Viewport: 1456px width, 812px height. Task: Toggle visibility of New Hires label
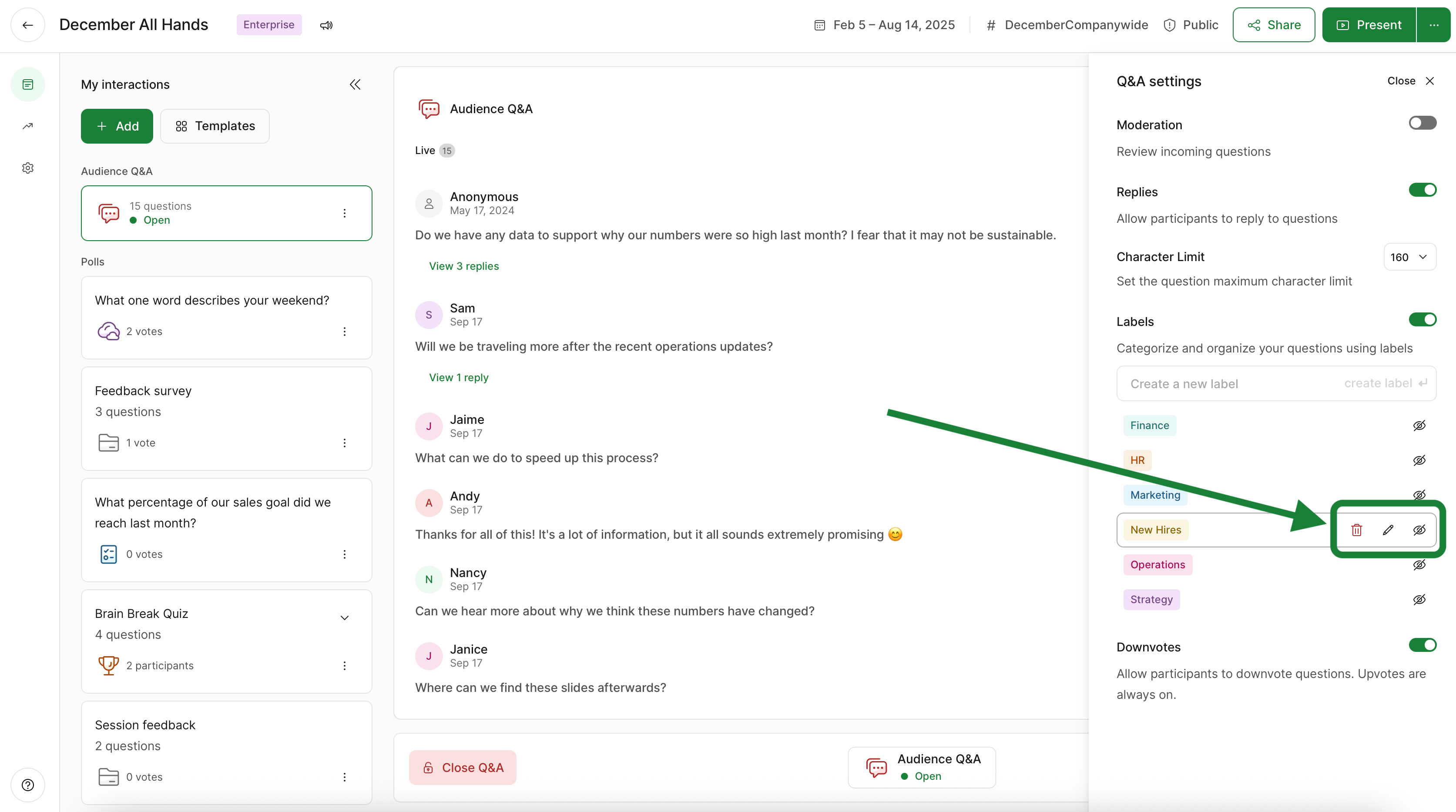tap(1419, 530)
